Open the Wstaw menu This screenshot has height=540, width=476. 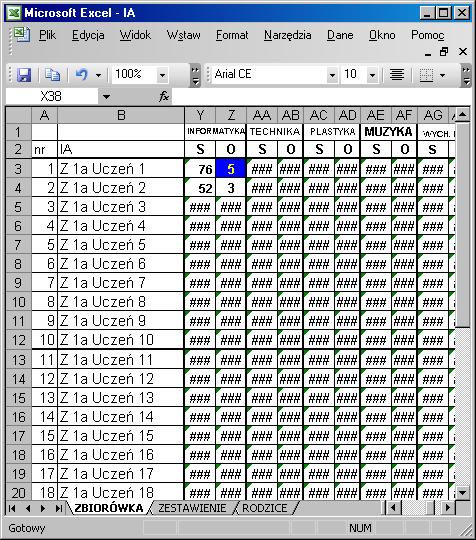click(x=183, y=35)
